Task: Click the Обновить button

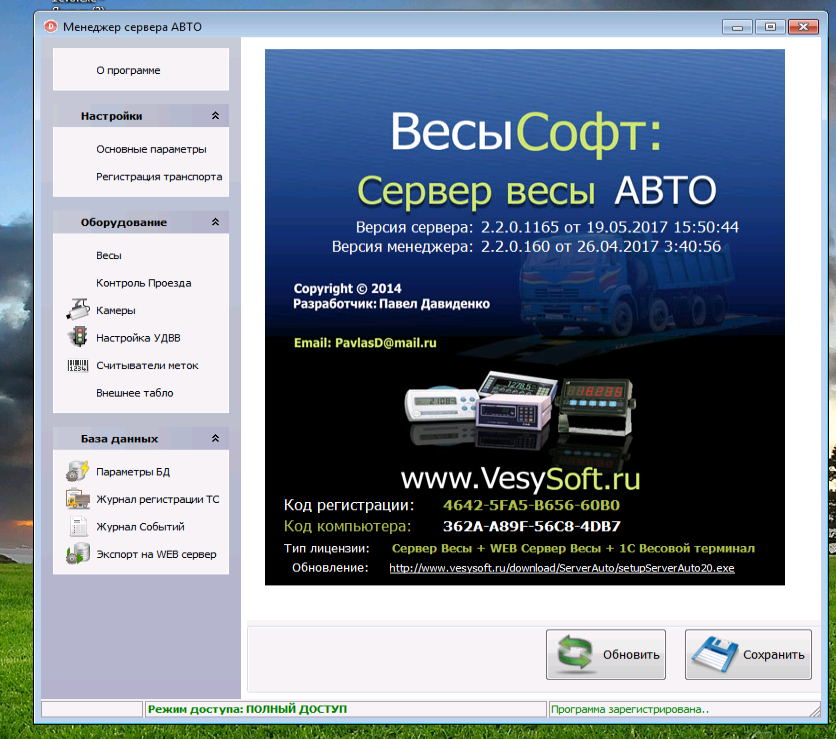Action: coord(606,654)
